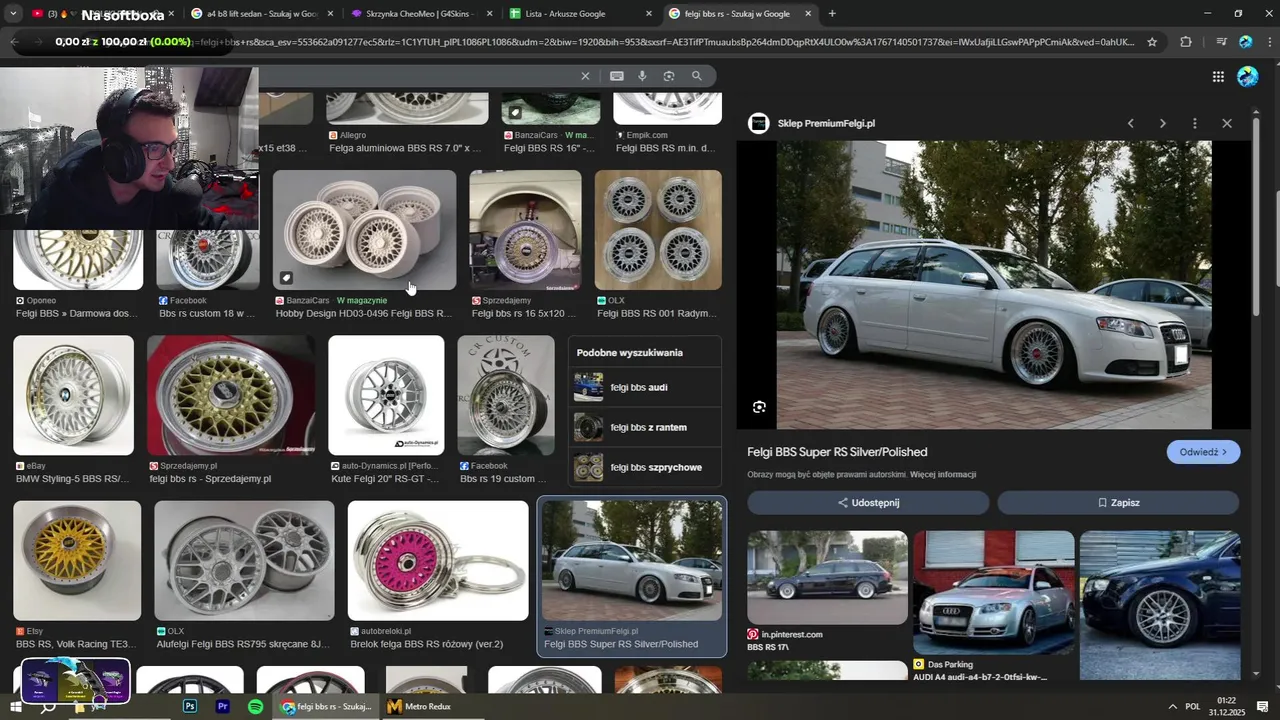The height and width of the screenshot is (720, 1280).
Task: Search inside preview image with Lens
Action: pyautogui.click(x=759, y=407)
